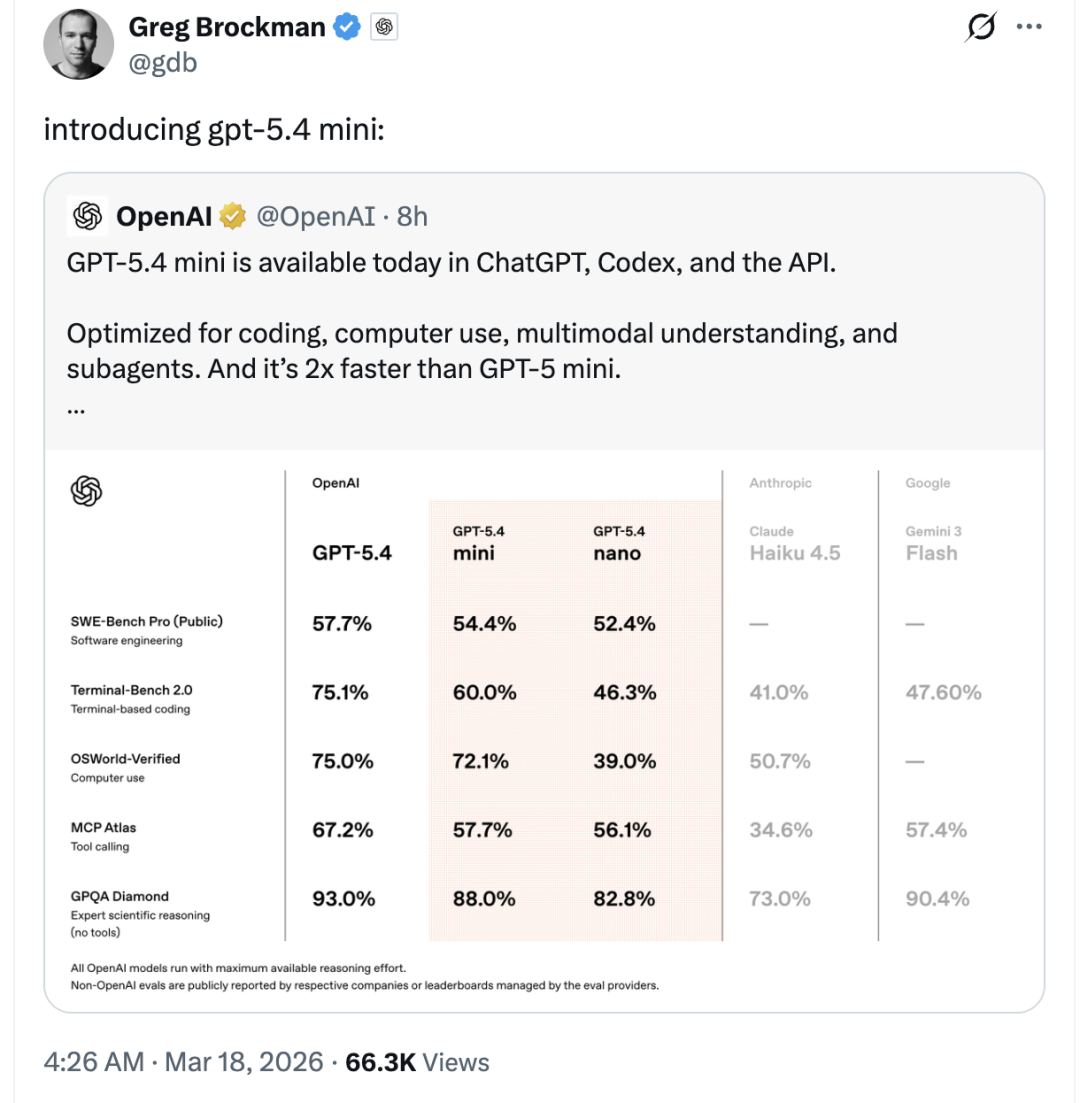Click the OpenAI logo inside the benchmark image
Viewport: 1080px width, 1103px height.
pos(87,491)
